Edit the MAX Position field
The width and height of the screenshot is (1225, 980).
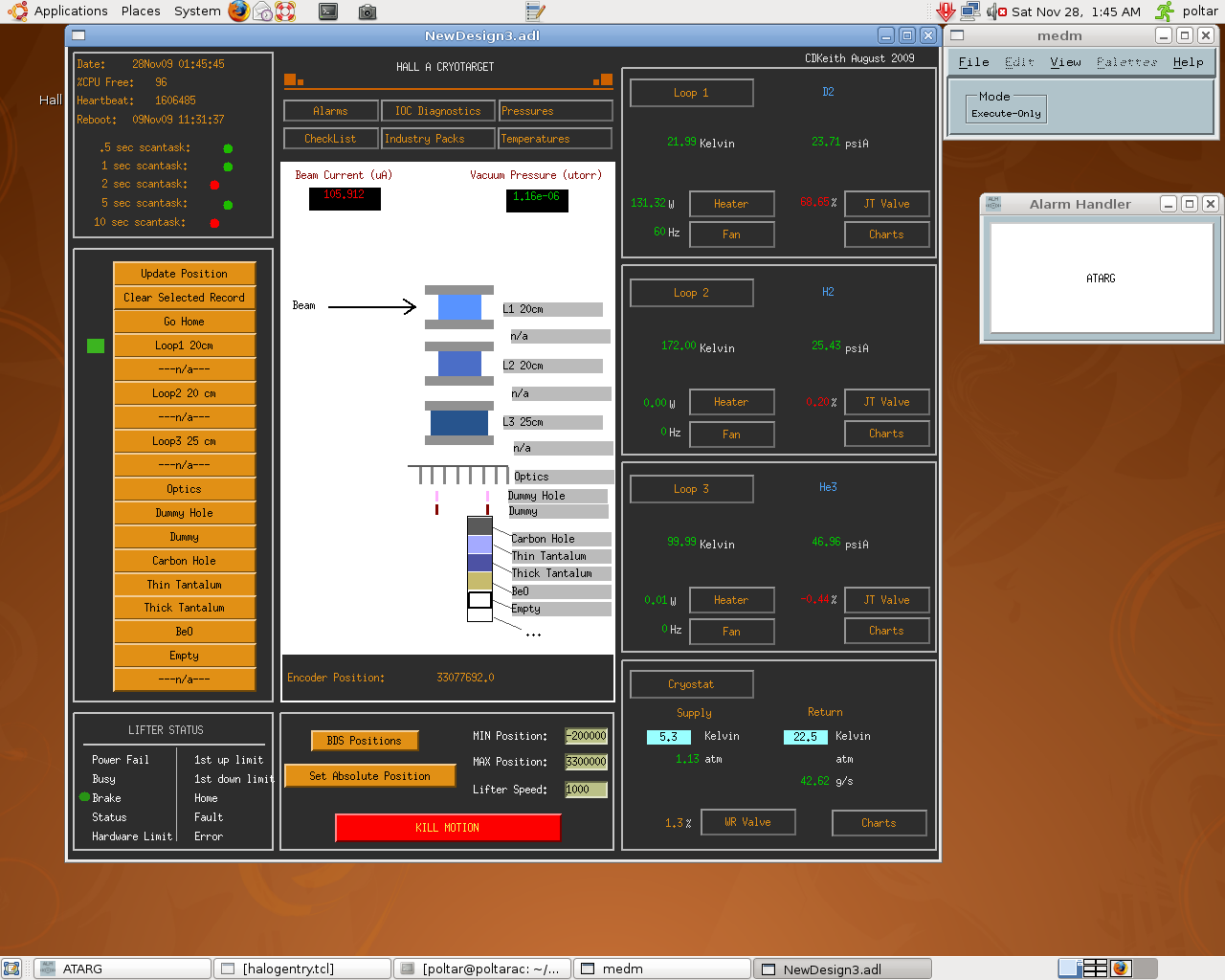tap(587, 762)
